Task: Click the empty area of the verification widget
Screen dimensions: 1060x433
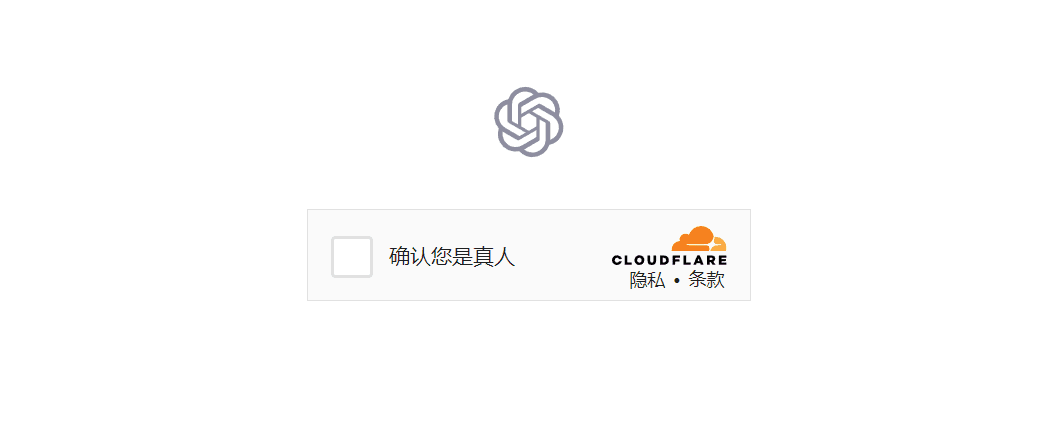Action: click(561, 255)
